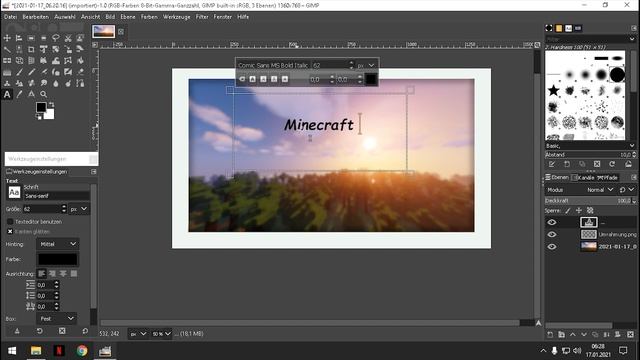640x360 pixels.
Task: Open the Filter menu
Action: (202, 17)
